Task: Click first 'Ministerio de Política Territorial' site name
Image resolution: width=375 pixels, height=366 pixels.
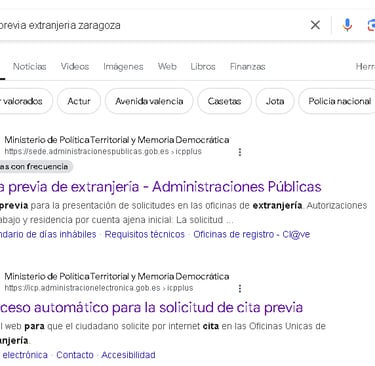Action: tap(117, 140)
